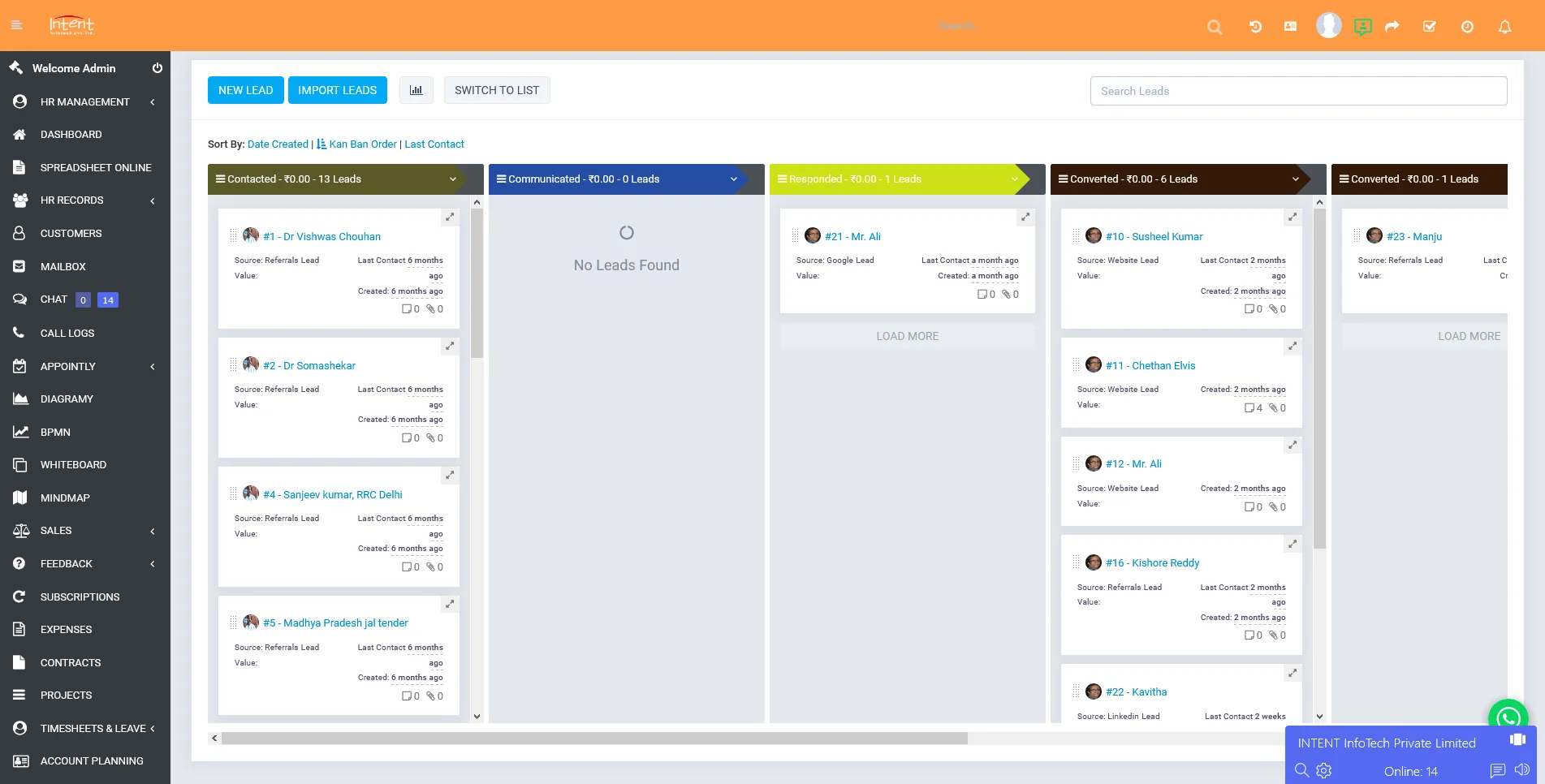Image resolution: width=1545 pixels, height=784 pixels.
Task: Click Load More under Responded column
Action: click(908, 336)
